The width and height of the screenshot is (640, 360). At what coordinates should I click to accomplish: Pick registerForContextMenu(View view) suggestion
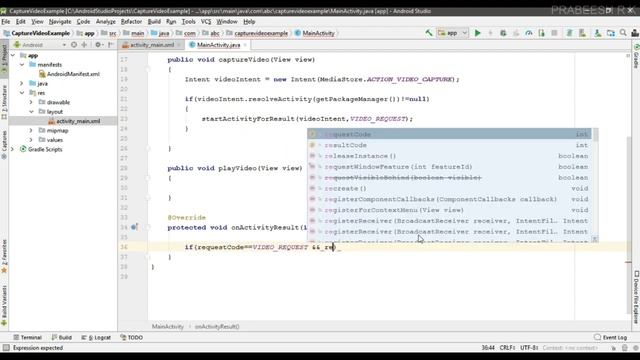click(x=449, y=210)
